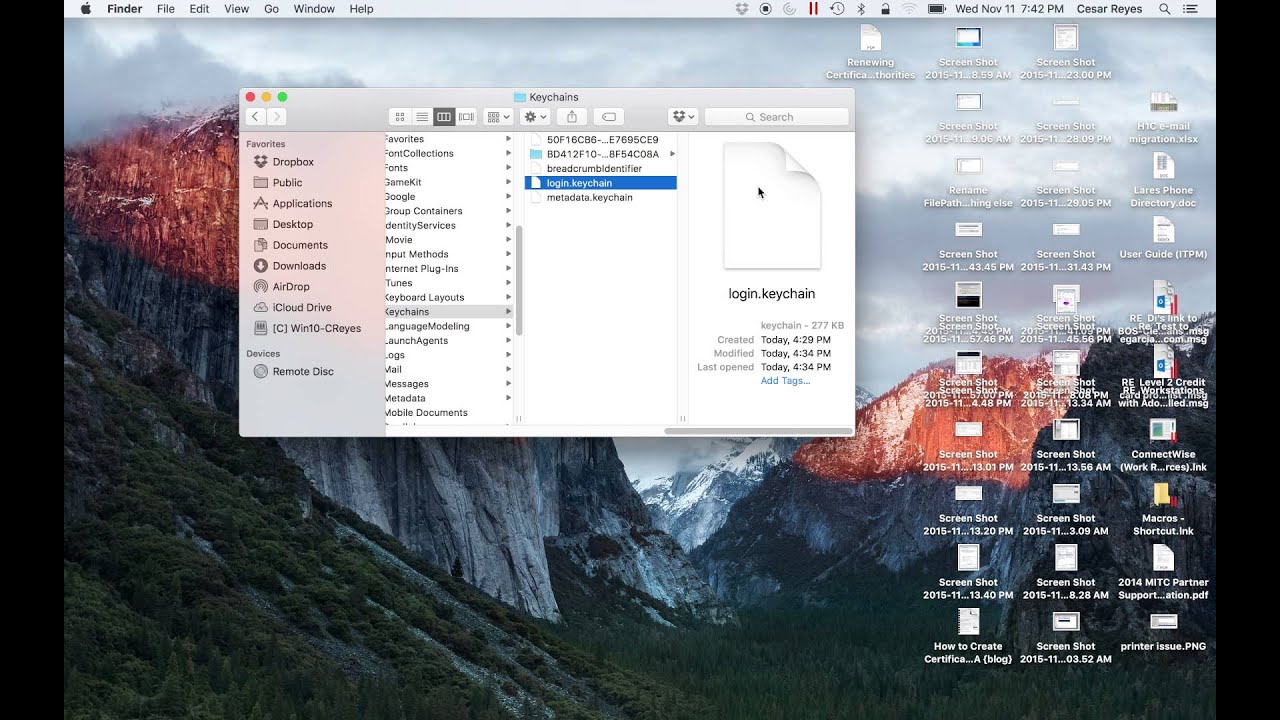Open the Edit menu
This screenshot has width=1280, height=720.
click(199, 9)
